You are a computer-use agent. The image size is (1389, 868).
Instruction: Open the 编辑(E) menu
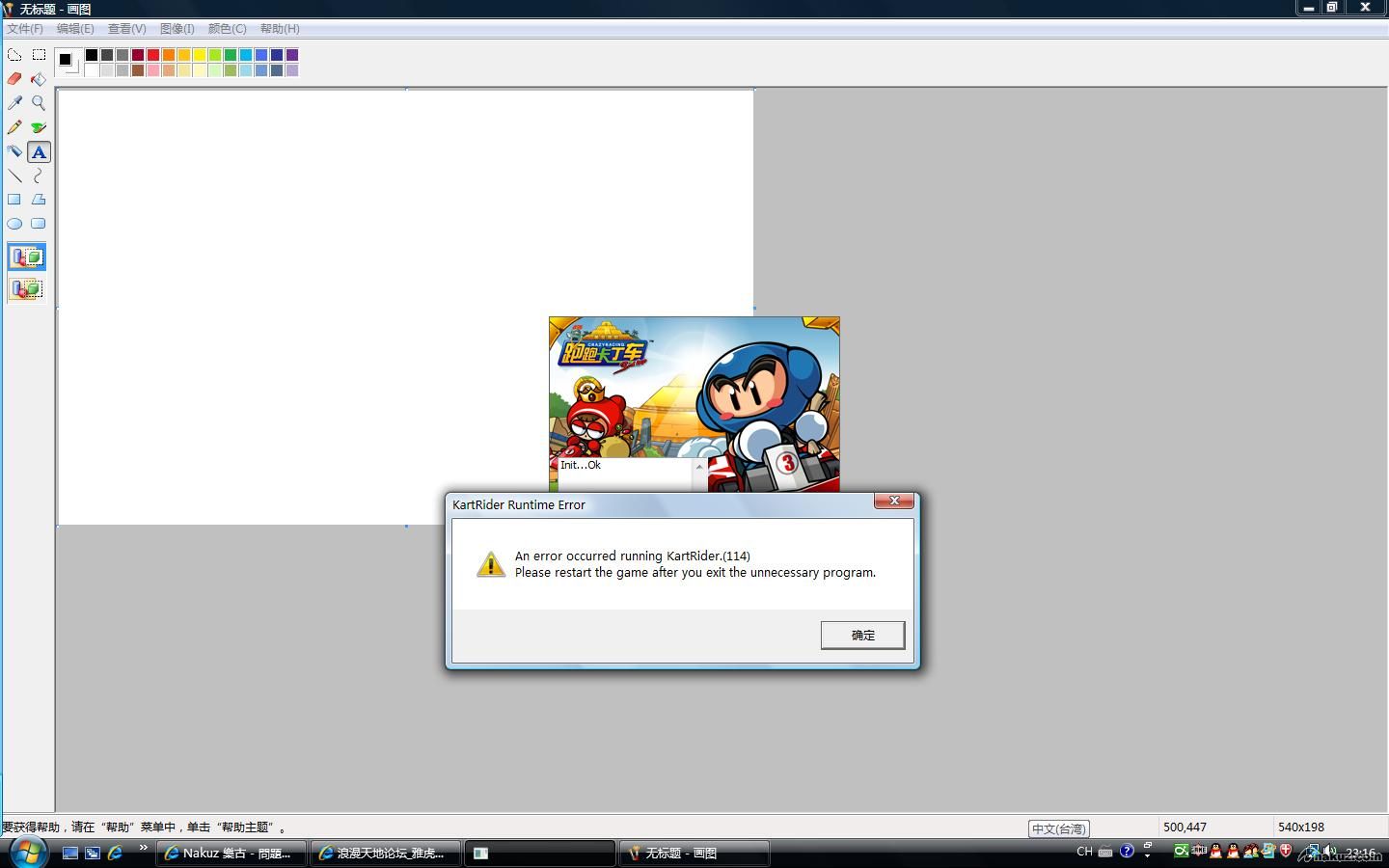pos(75,29)
